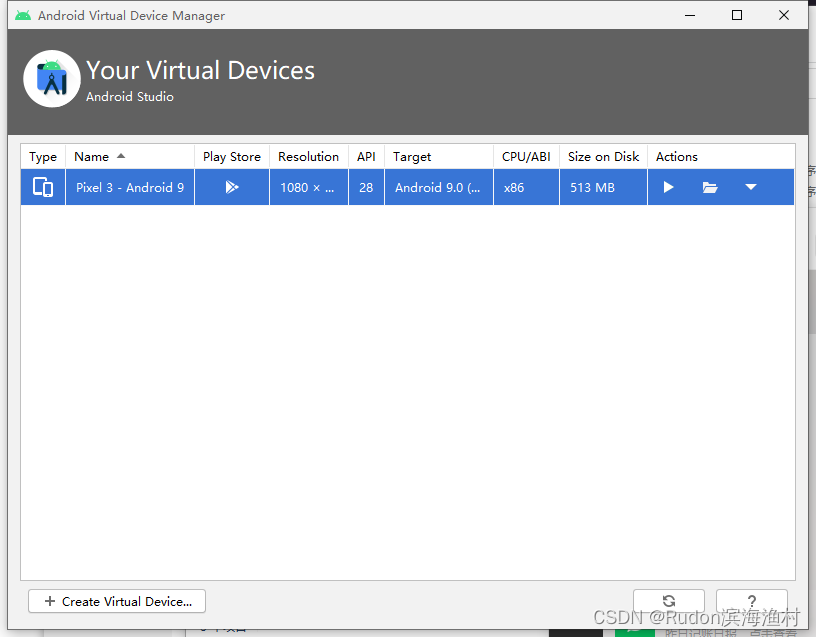Click the 'Android 9.0 (...' target cell
This screenshot has width=816, height=637.
coord(439,187)
